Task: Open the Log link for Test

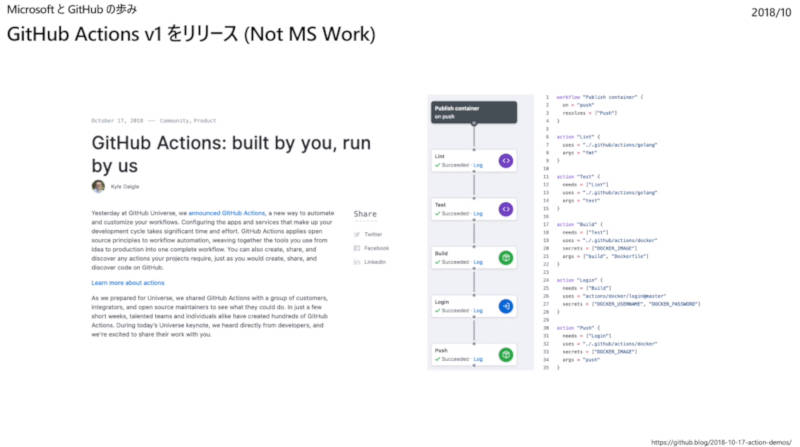Action: point(478,213)
